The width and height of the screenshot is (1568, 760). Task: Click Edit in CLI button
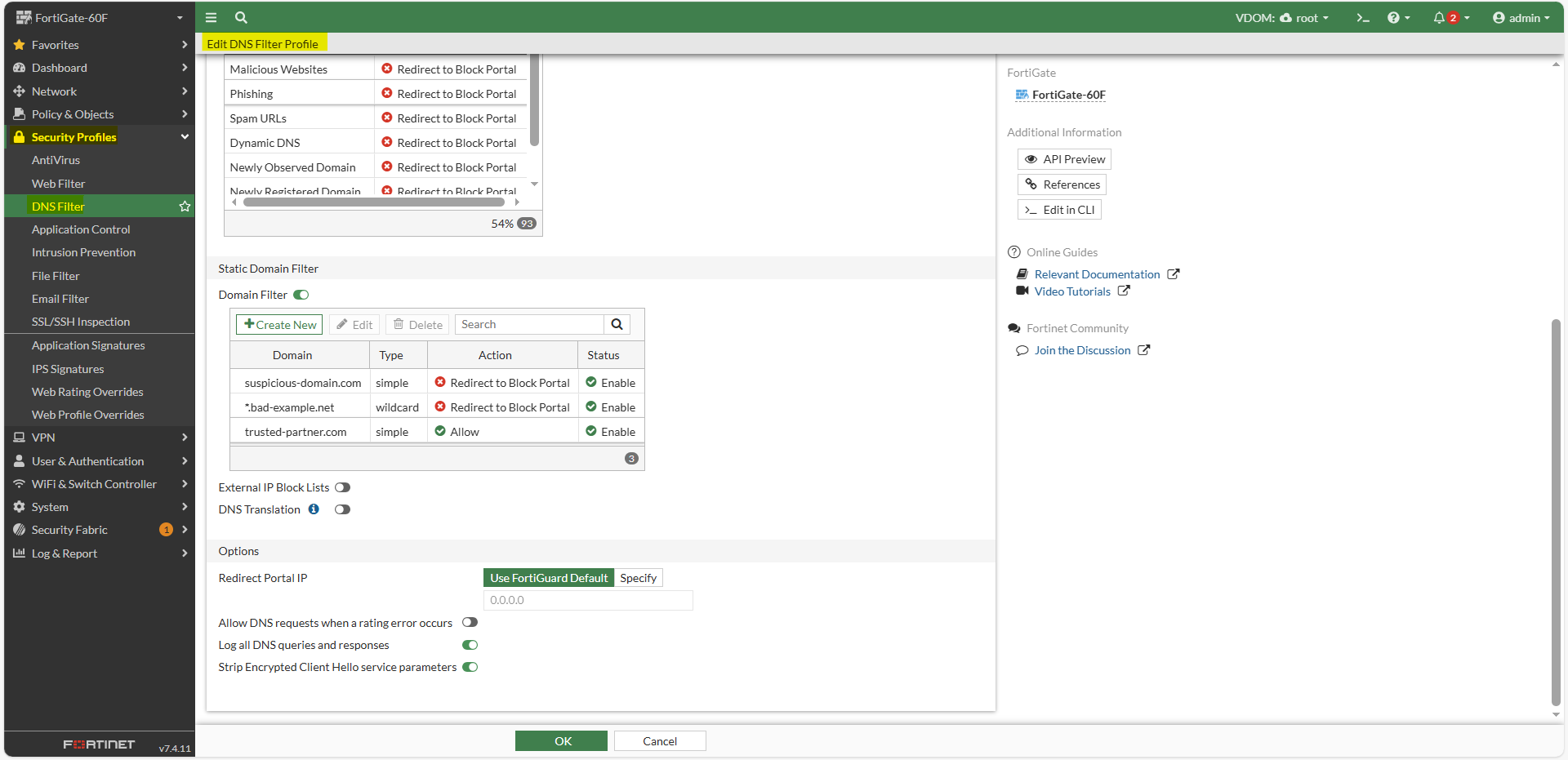[x=1059, y=210]
